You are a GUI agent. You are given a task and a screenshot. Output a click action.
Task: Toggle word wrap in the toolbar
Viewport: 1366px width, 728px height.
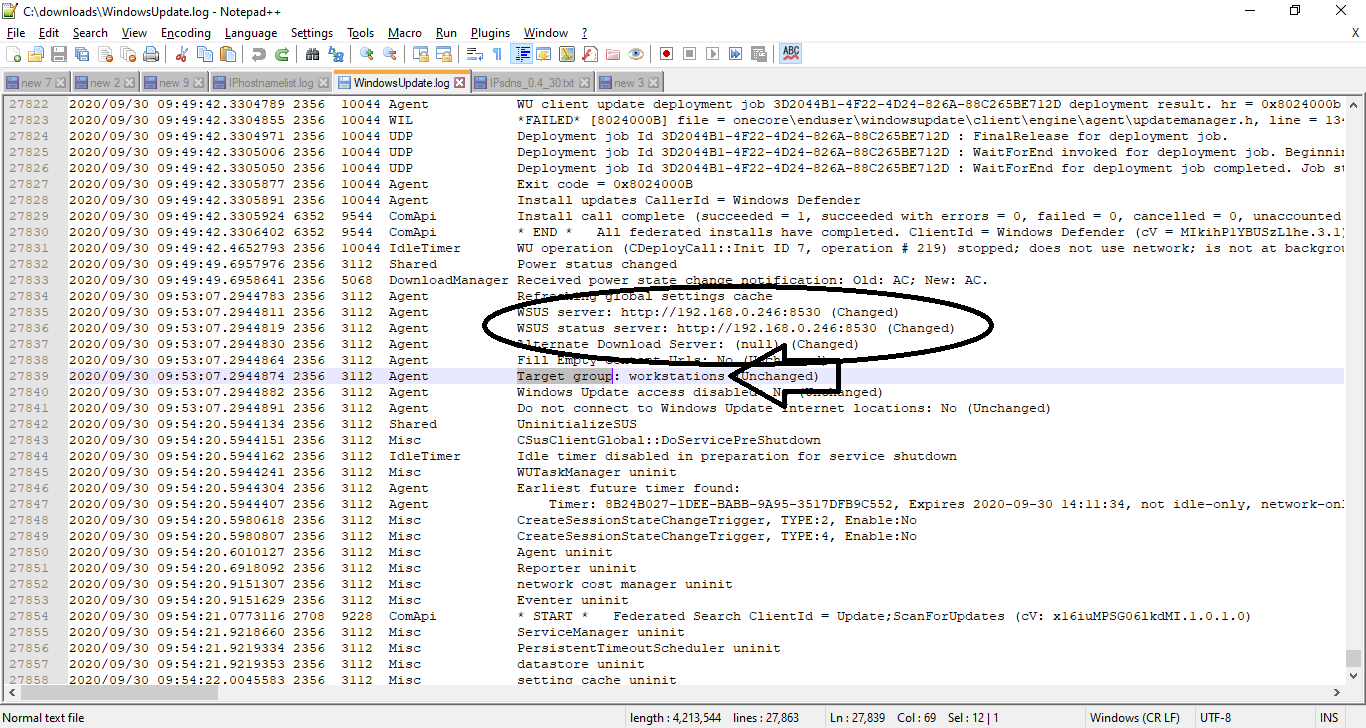(x=475, y=54)
